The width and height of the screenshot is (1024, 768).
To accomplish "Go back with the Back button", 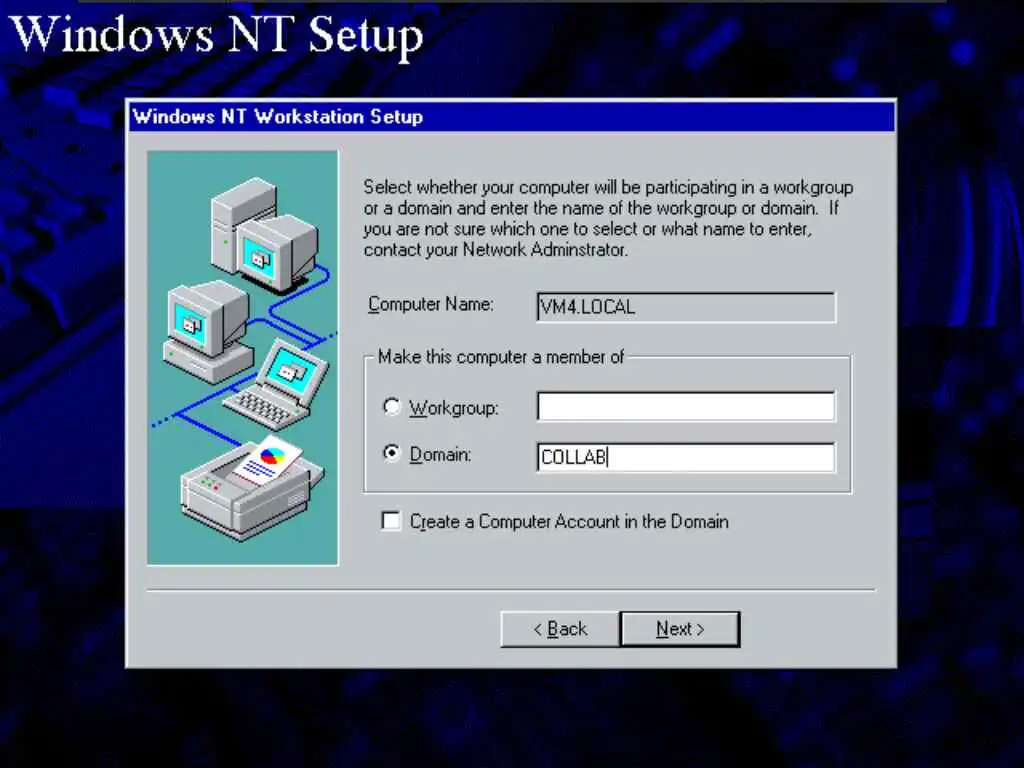I will pyautogui.click(x=560, y=629).
